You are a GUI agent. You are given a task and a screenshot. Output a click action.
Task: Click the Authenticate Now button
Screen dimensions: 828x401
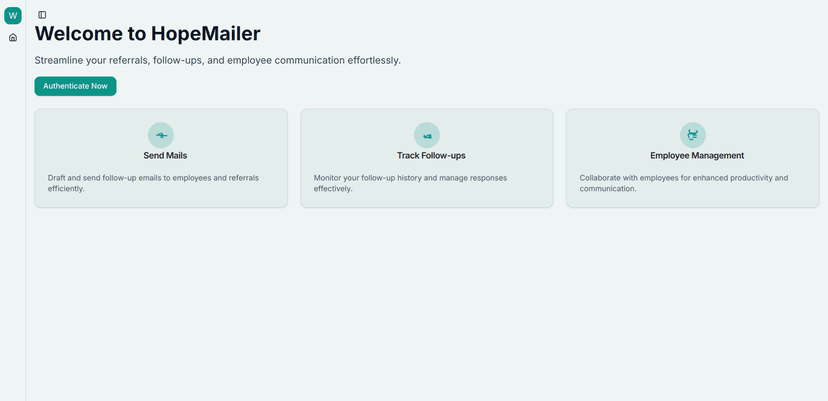(x=76, y=86)
